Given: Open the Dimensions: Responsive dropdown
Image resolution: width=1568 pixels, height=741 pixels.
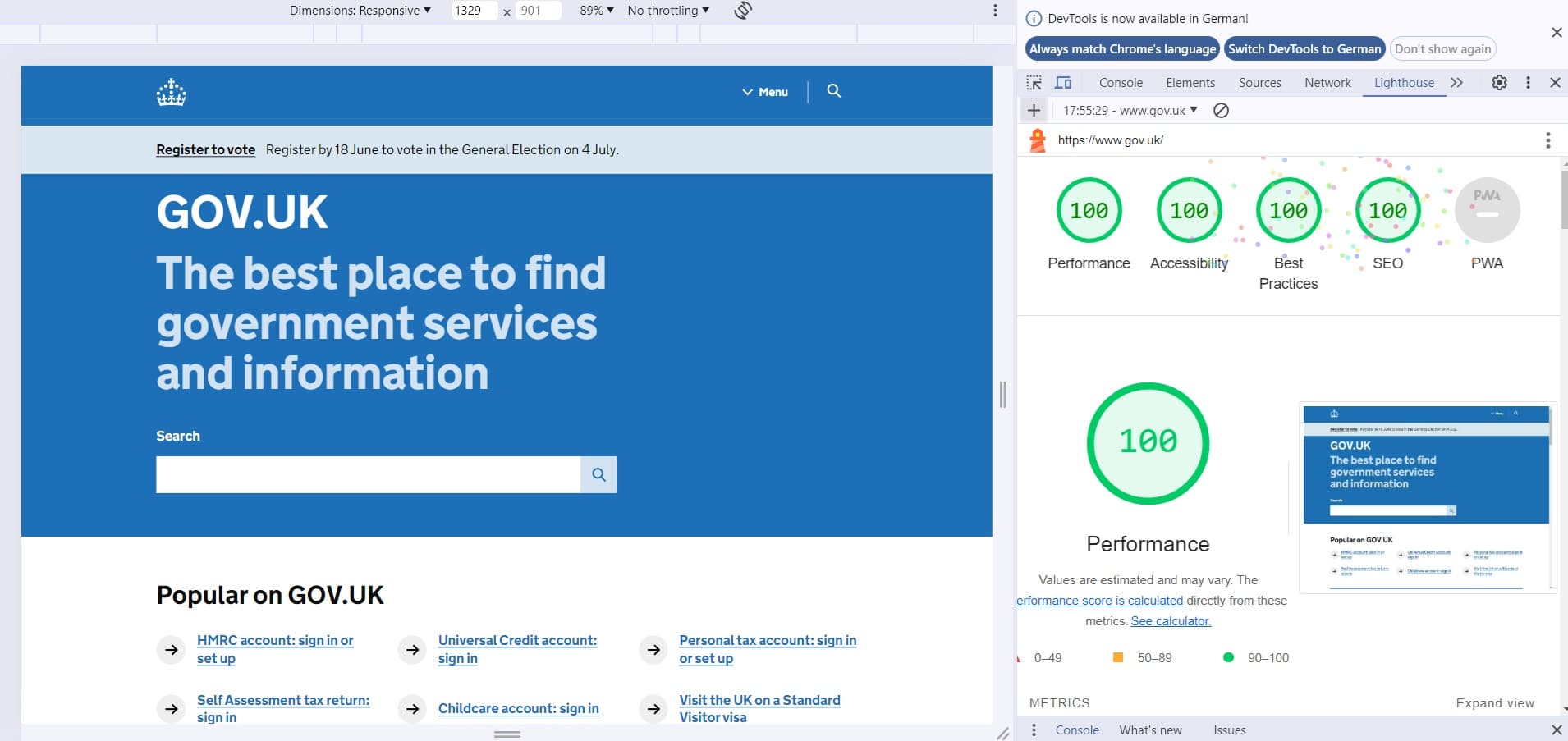Looking at the screenshot, I should [360, 11].
